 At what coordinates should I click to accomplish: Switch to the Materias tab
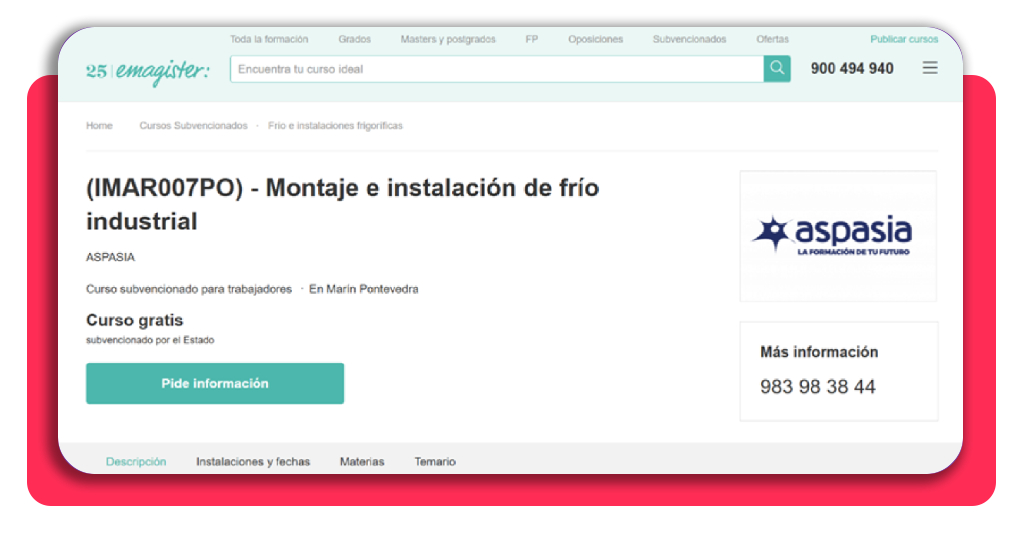click(362, 462)
